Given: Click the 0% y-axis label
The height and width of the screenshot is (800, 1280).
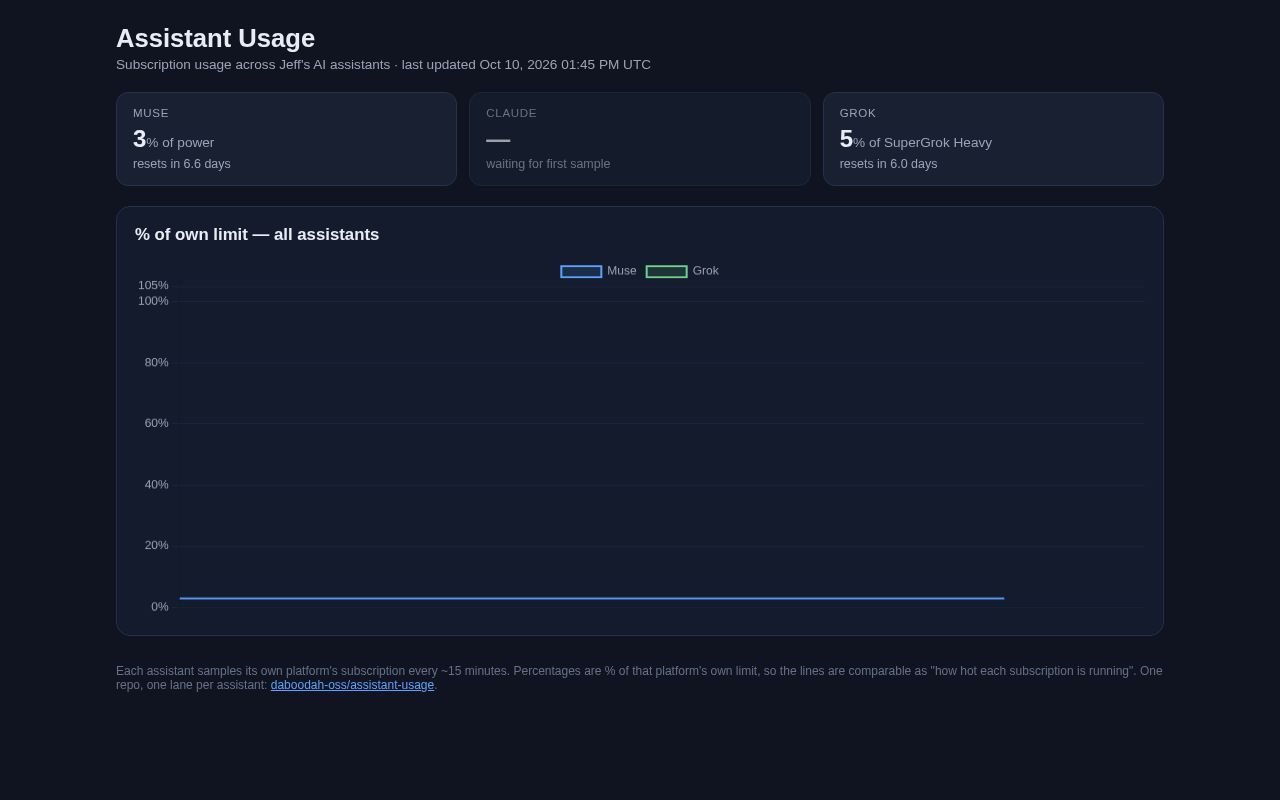Looking at the screenshot, I should point(160,607).
